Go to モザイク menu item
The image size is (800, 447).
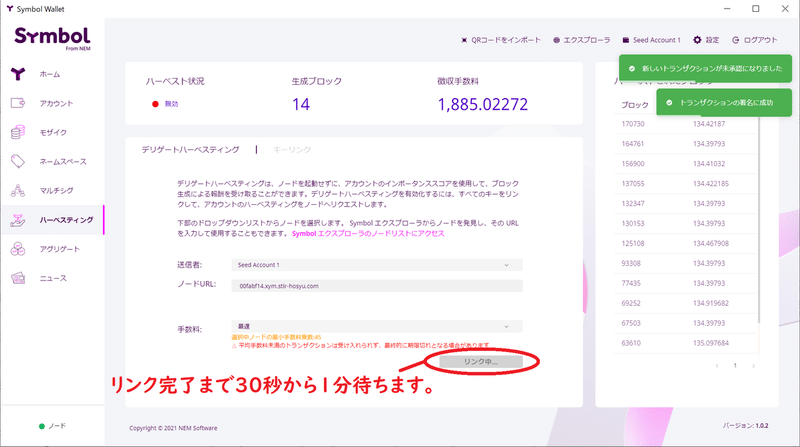[x=54, y=132]
